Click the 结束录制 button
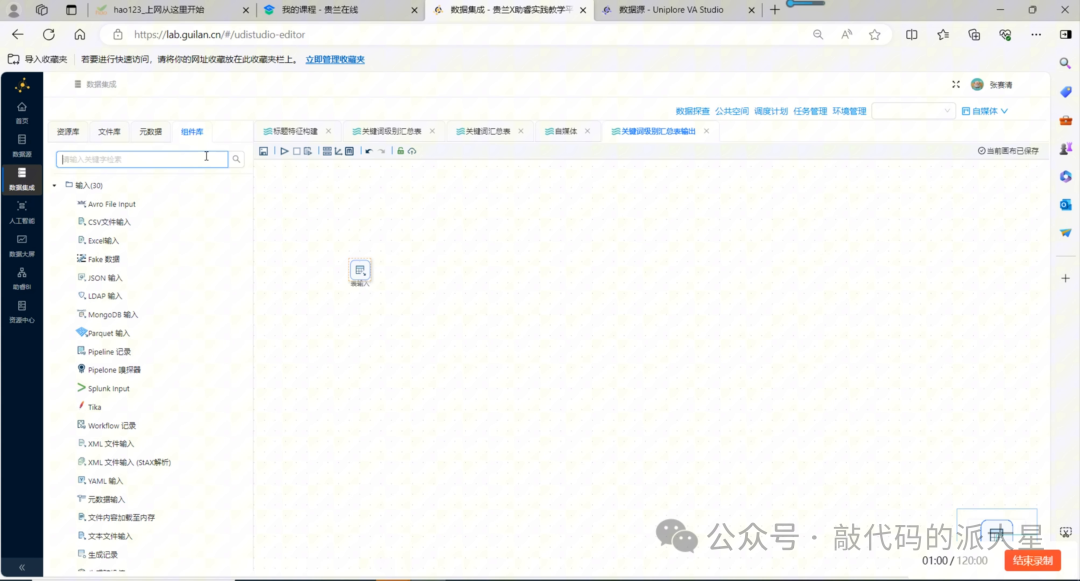1080x581 pixels. (x=1032, y=560)
